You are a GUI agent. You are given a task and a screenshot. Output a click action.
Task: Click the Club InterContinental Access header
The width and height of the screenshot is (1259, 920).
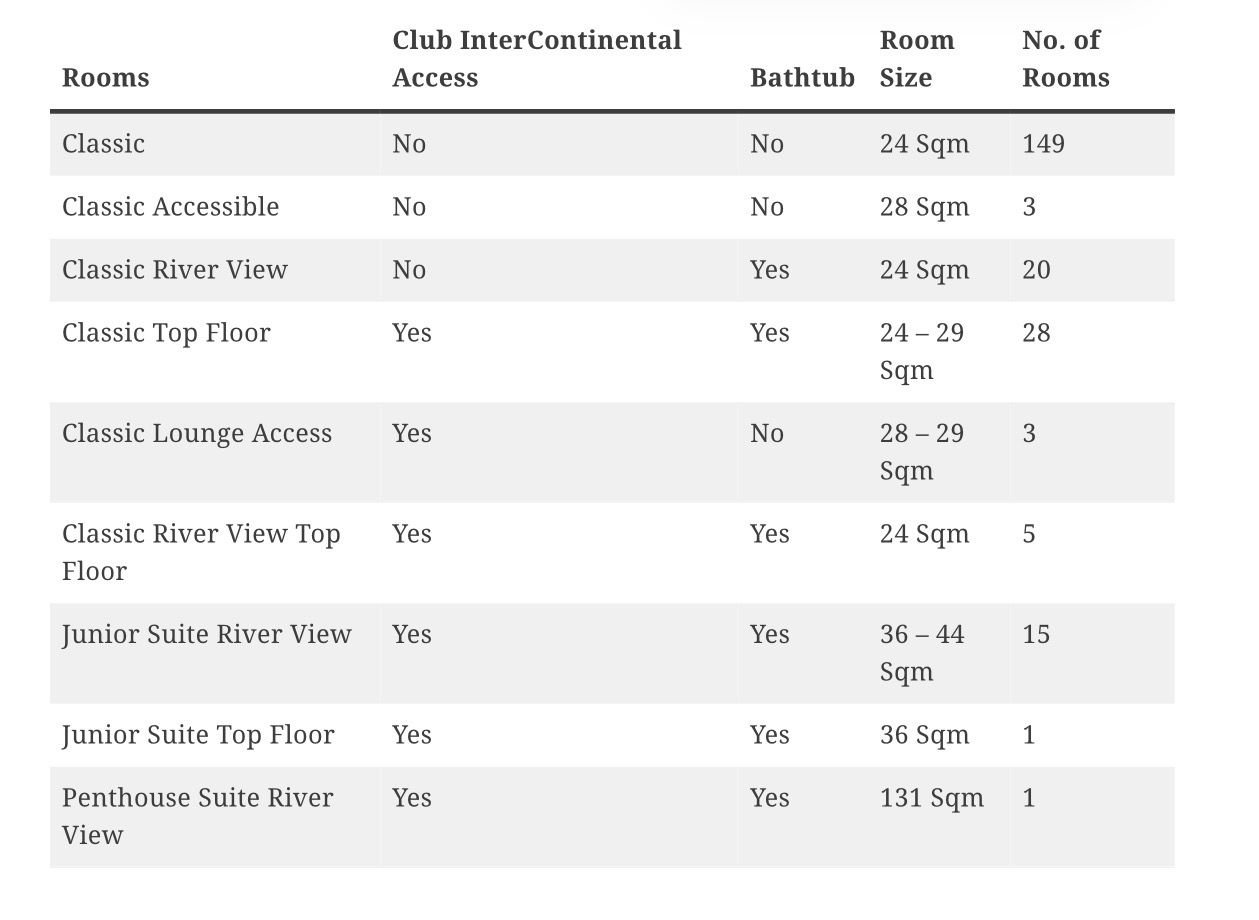coord(536,59)
